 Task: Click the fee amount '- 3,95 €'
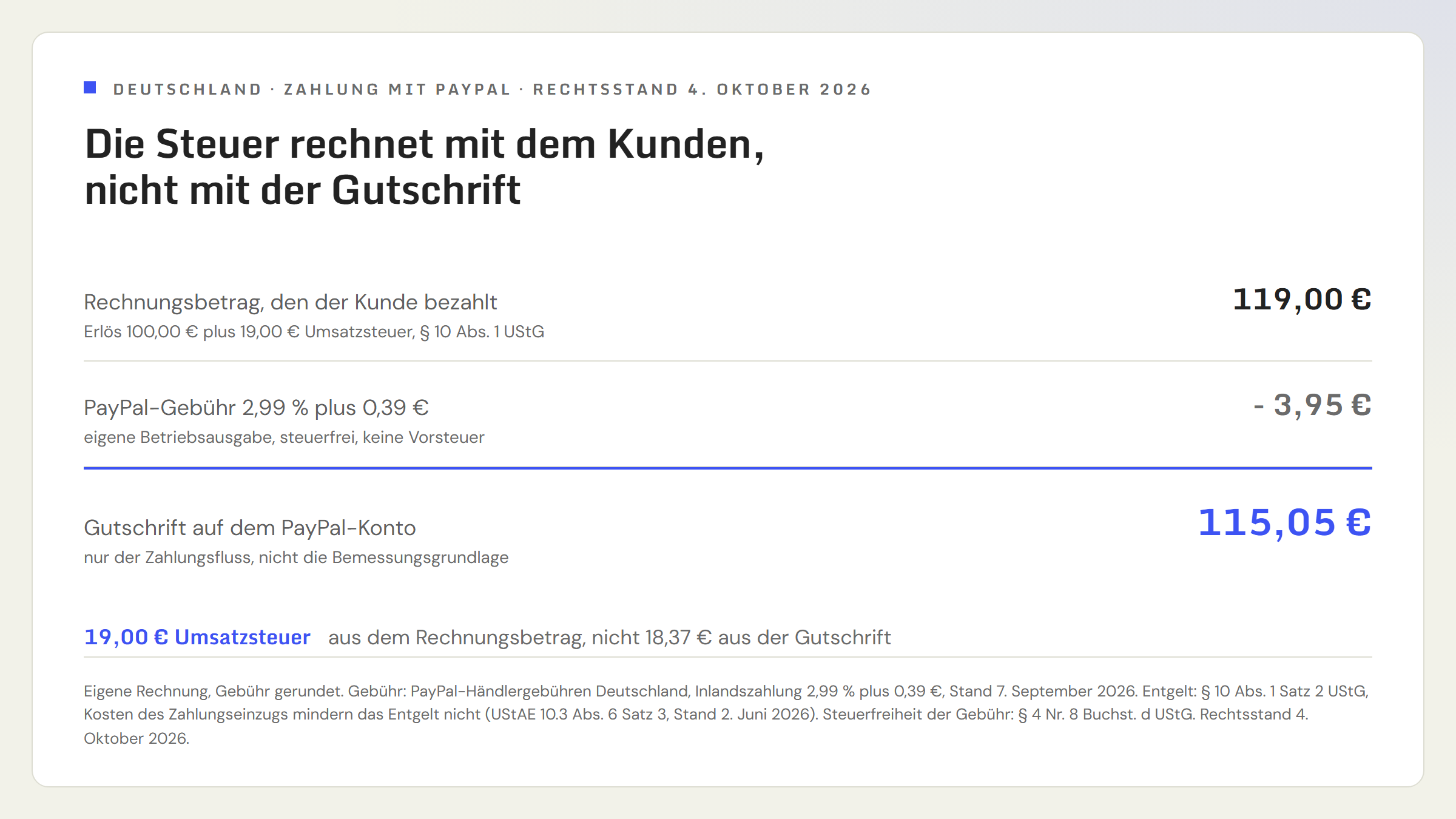pos(1312,405)
